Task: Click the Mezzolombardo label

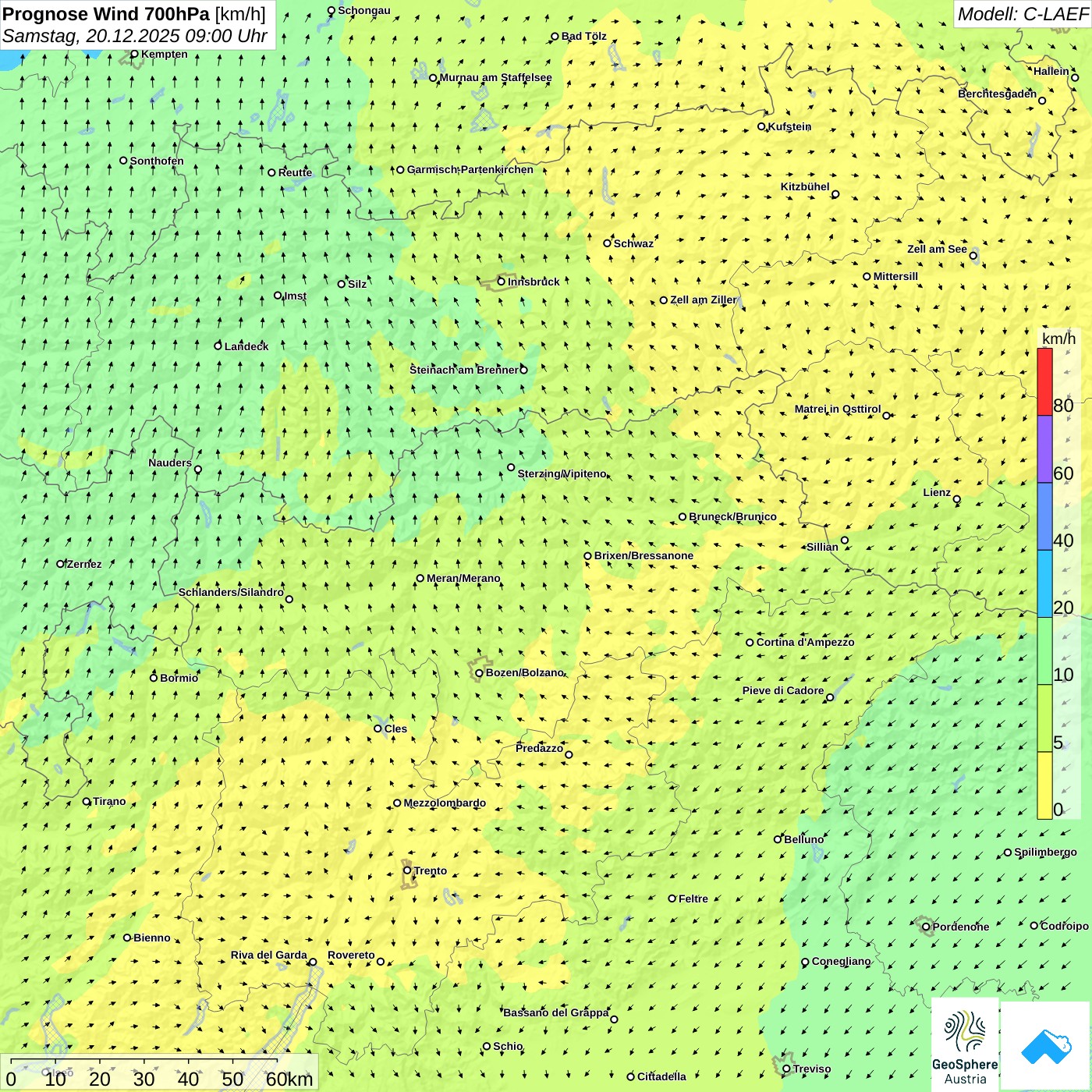Action: pyautogui.click(x=445, y=803)
